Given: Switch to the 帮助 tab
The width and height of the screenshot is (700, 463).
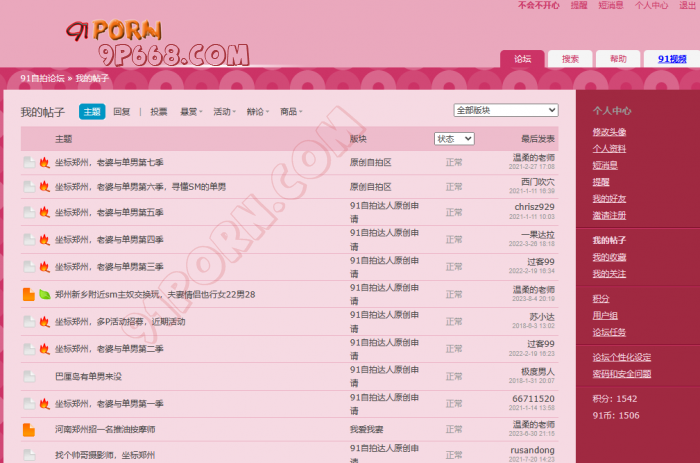Looking at the screenshot, I should click(618, 59).
